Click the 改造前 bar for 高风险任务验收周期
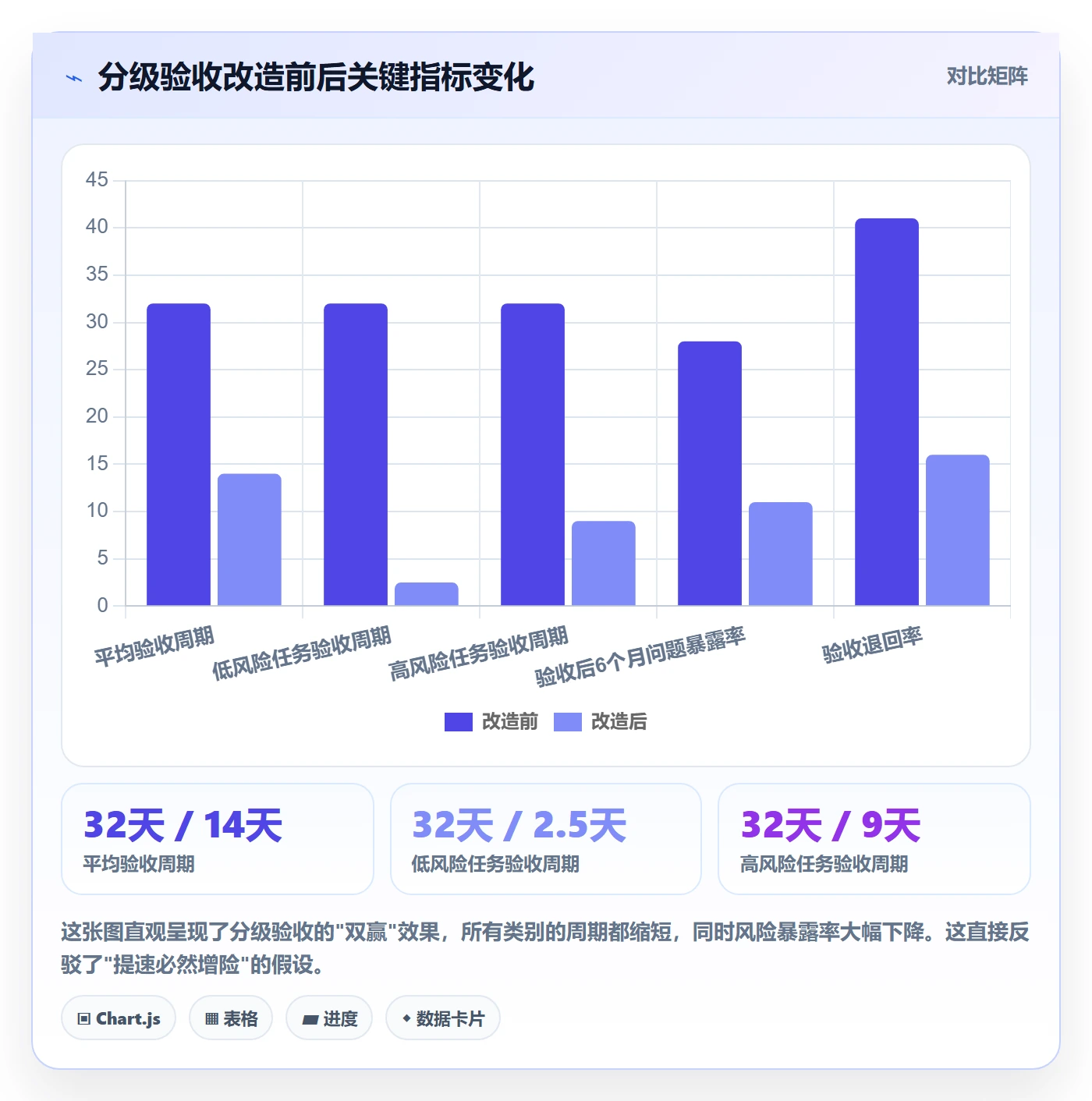Image resolution: width=1092 pixels, height=1101 pixels. coord(533,455)
